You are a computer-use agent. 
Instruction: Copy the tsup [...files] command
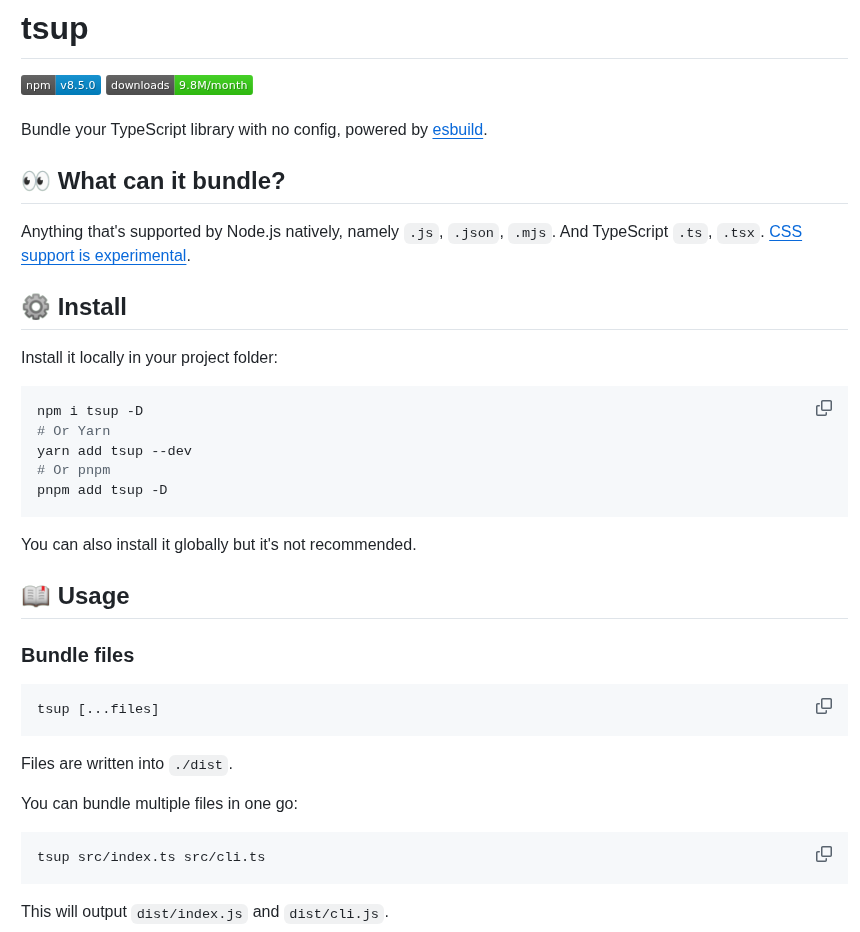823,706
